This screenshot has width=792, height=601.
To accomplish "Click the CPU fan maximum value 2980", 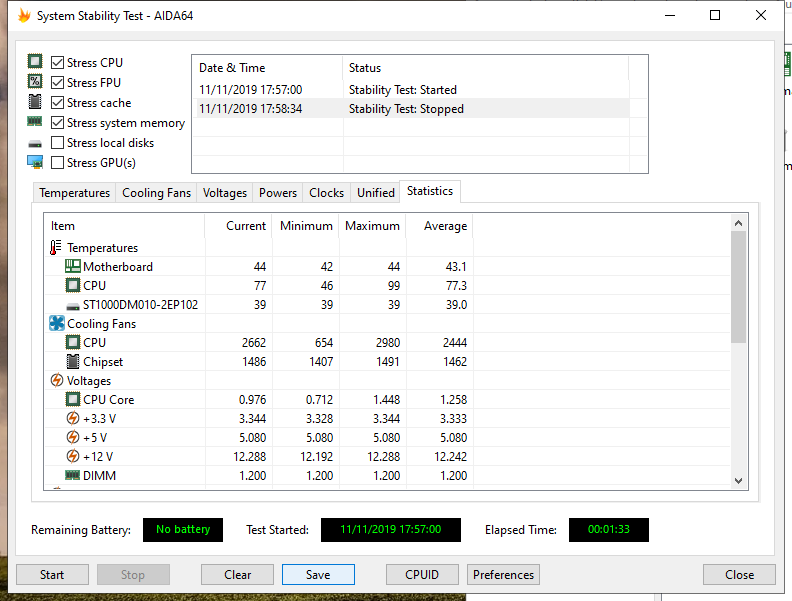I will pos(387,343).
